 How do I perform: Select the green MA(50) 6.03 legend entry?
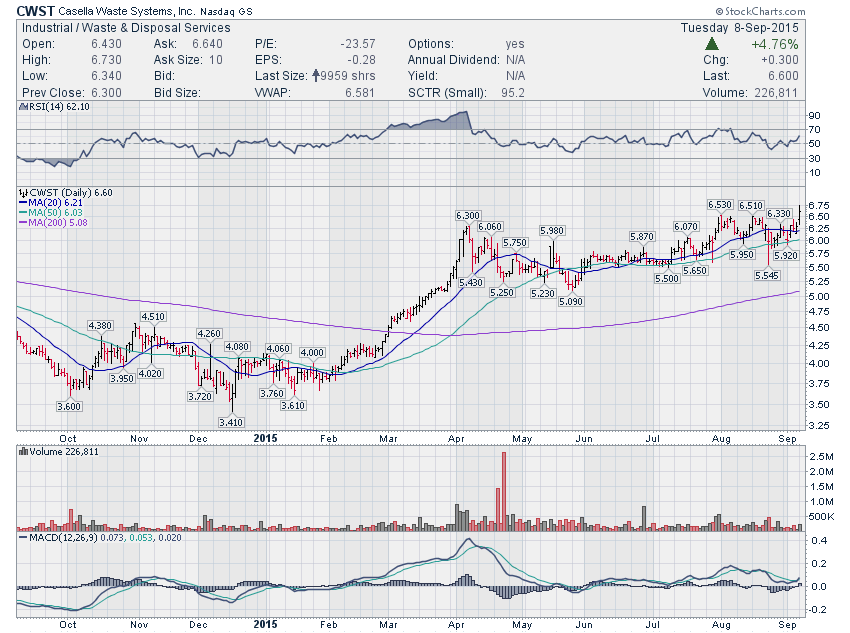pos(50,212)
